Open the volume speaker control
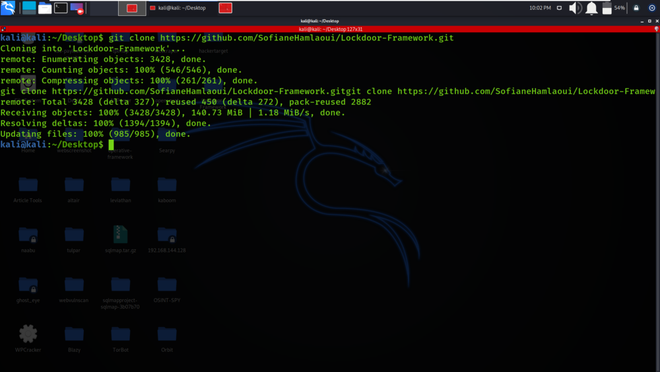Screen dimensions: 660x372 tap(575, 8)
